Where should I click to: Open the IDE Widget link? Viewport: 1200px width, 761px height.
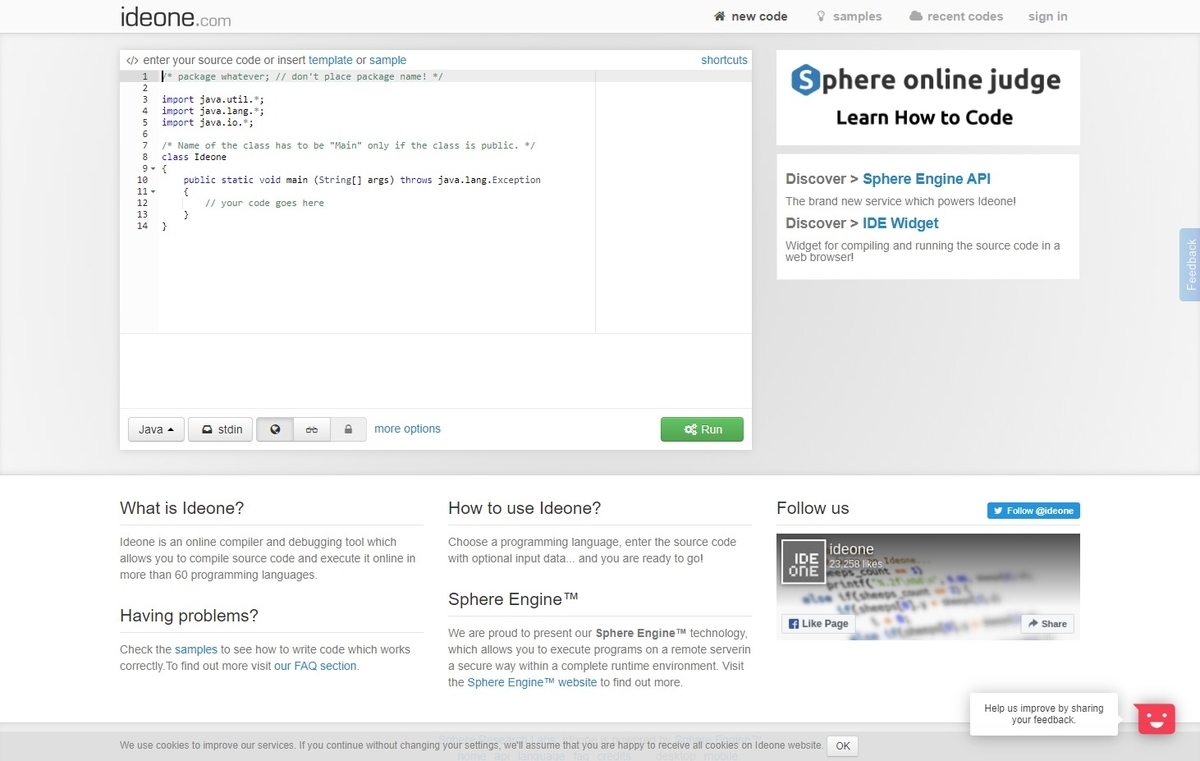[x=900, y=223]
